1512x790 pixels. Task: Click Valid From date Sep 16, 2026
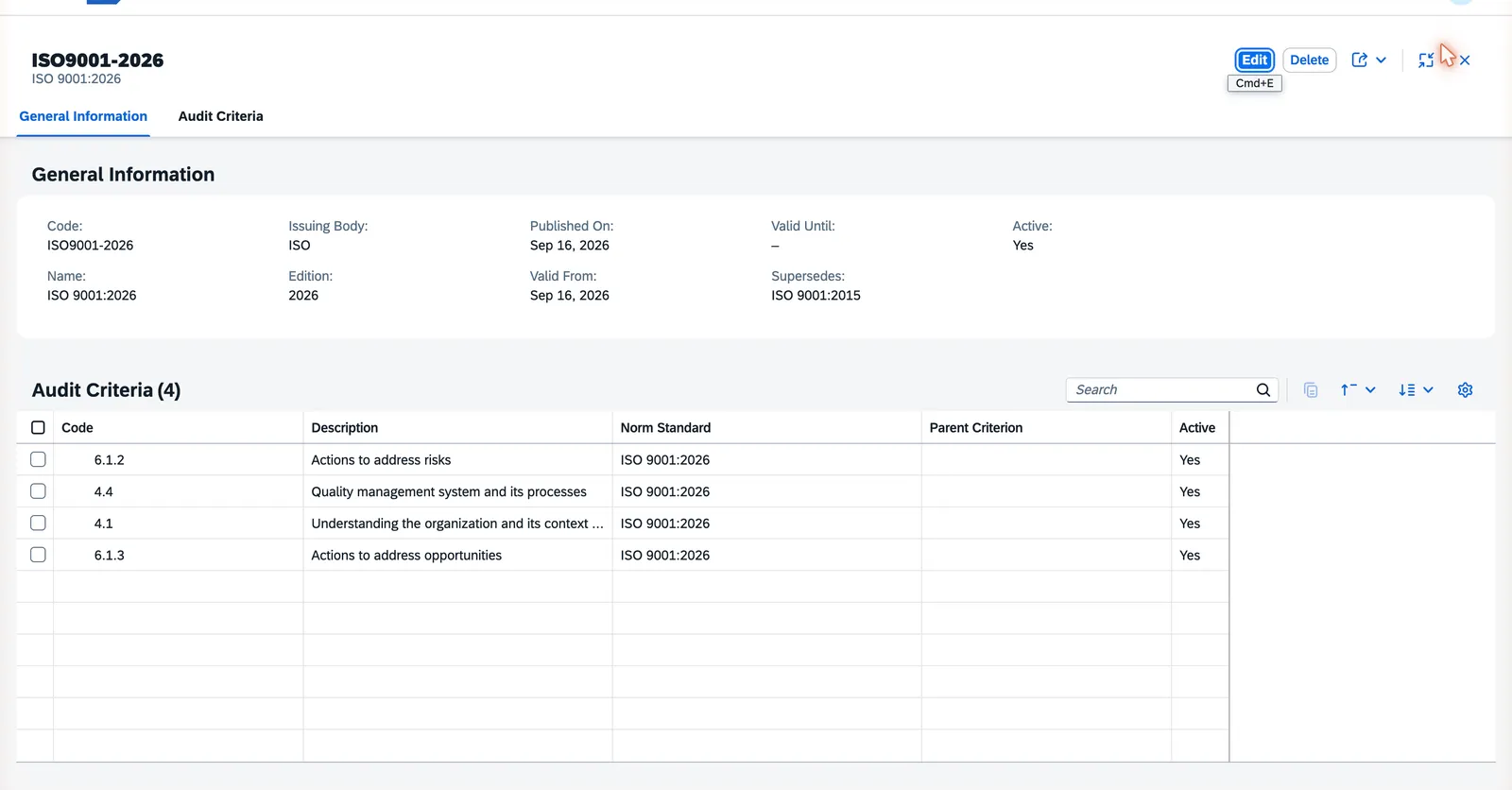click(x=570, y=296)
